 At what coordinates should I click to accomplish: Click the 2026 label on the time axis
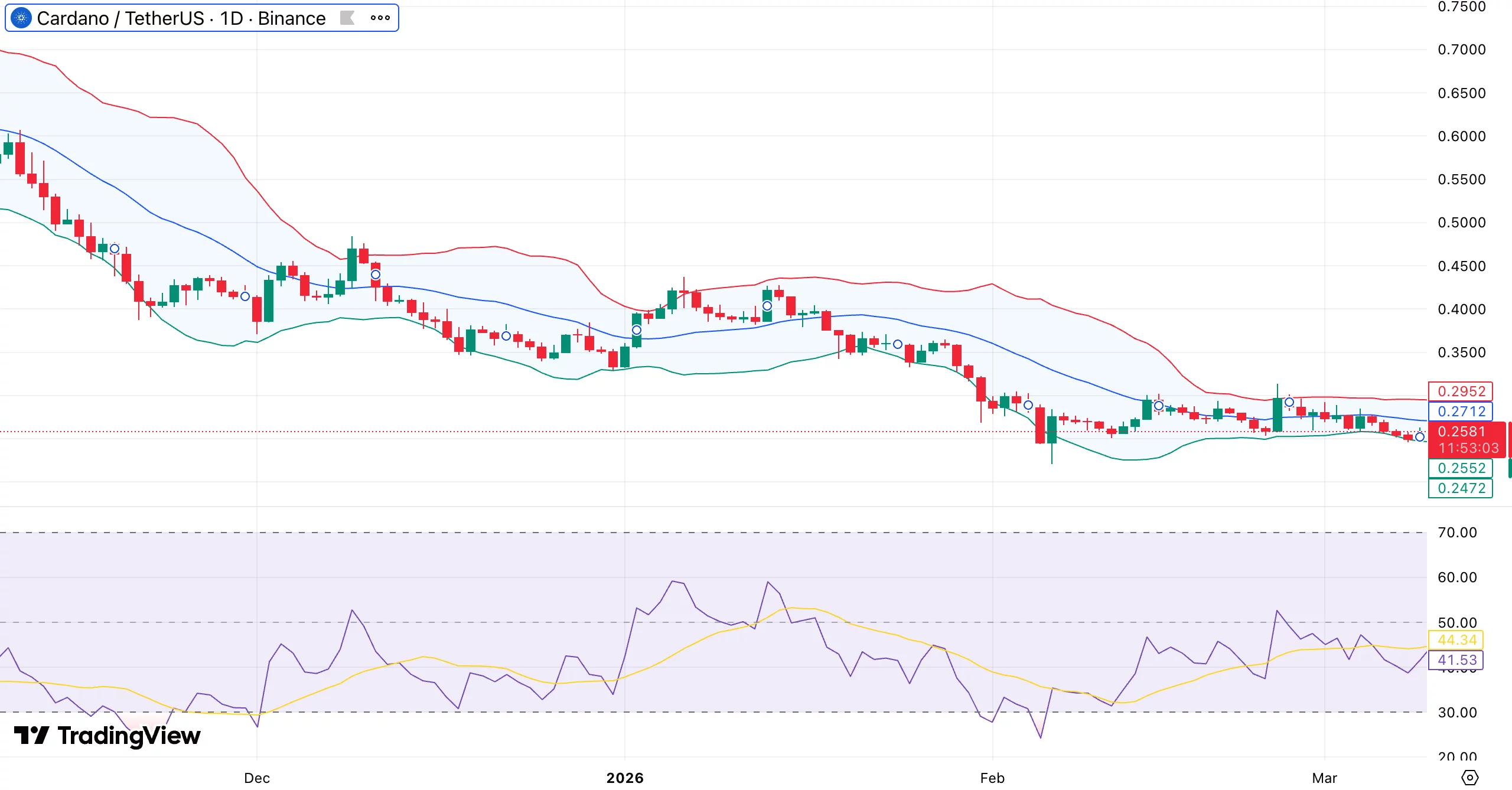coord(624,778)
